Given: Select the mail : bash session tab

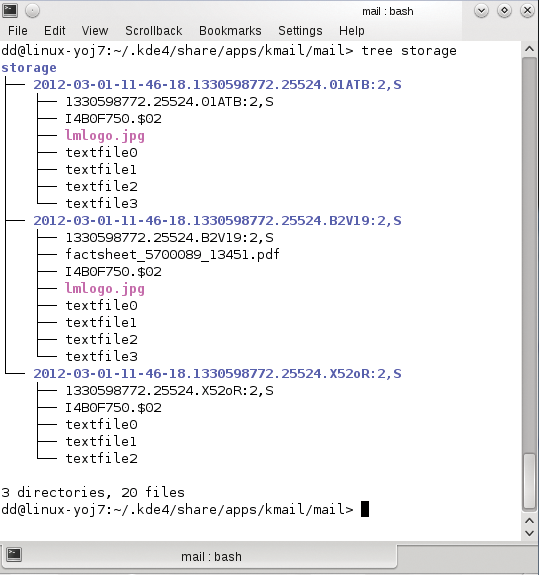Looking at the screenshot, I should tap(198, 556).
